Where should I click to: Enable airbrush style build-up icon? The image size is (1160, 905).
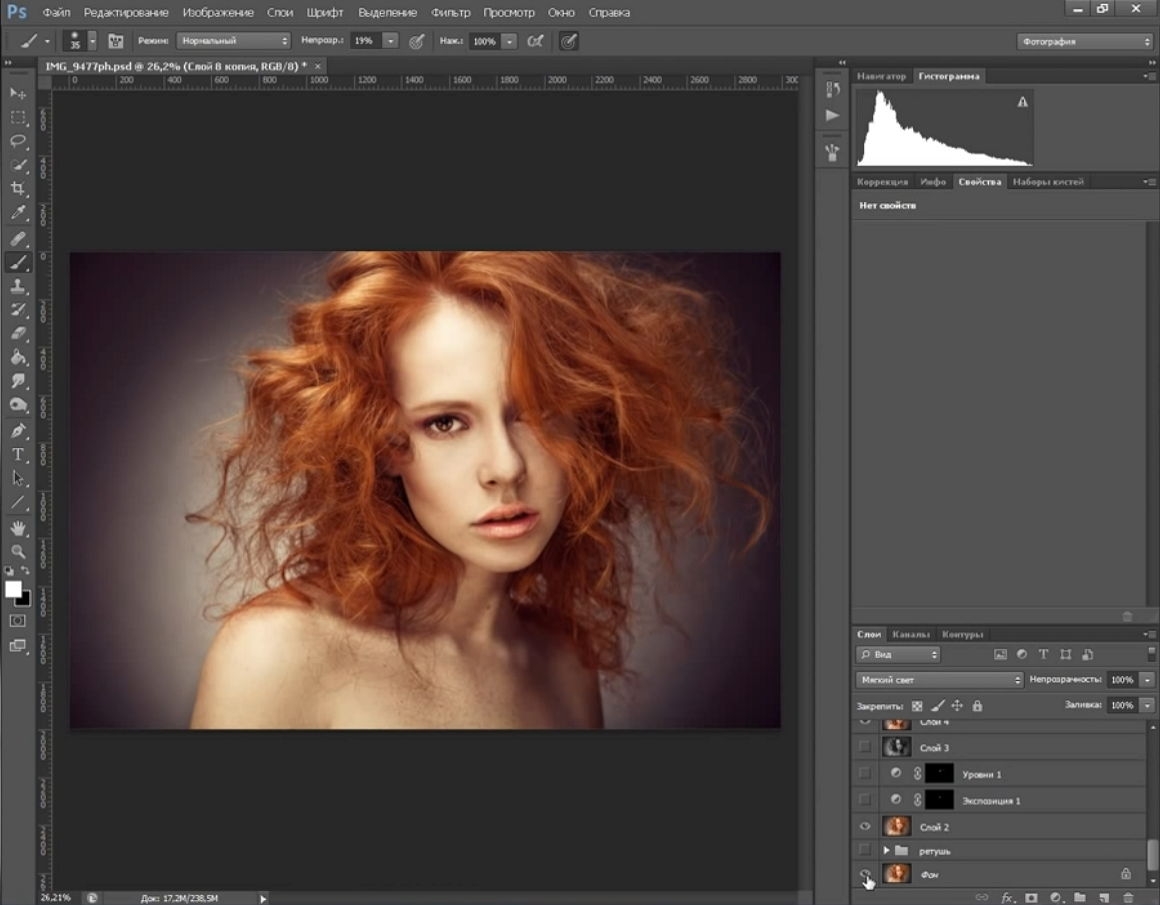[535, 41]
